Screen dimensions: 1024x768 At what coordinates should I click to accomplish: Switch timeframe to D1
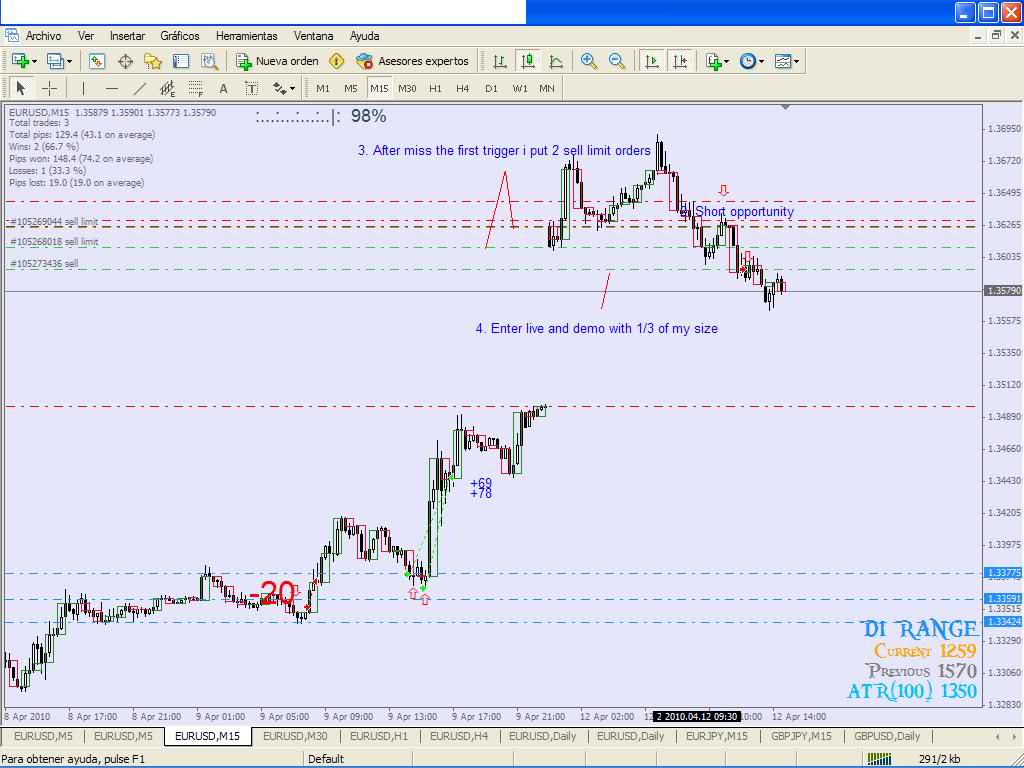click(x=491, y=88)
